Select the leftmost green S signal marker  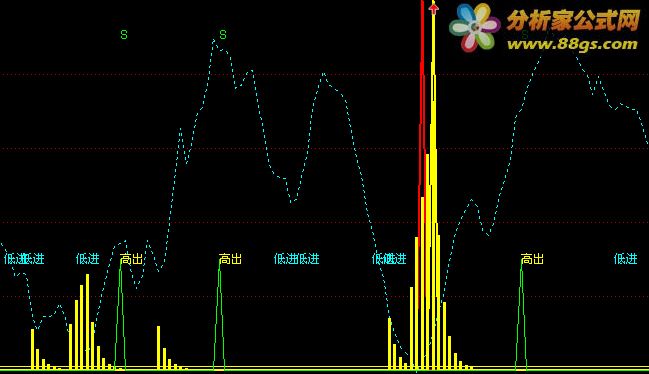pos(124,35)
